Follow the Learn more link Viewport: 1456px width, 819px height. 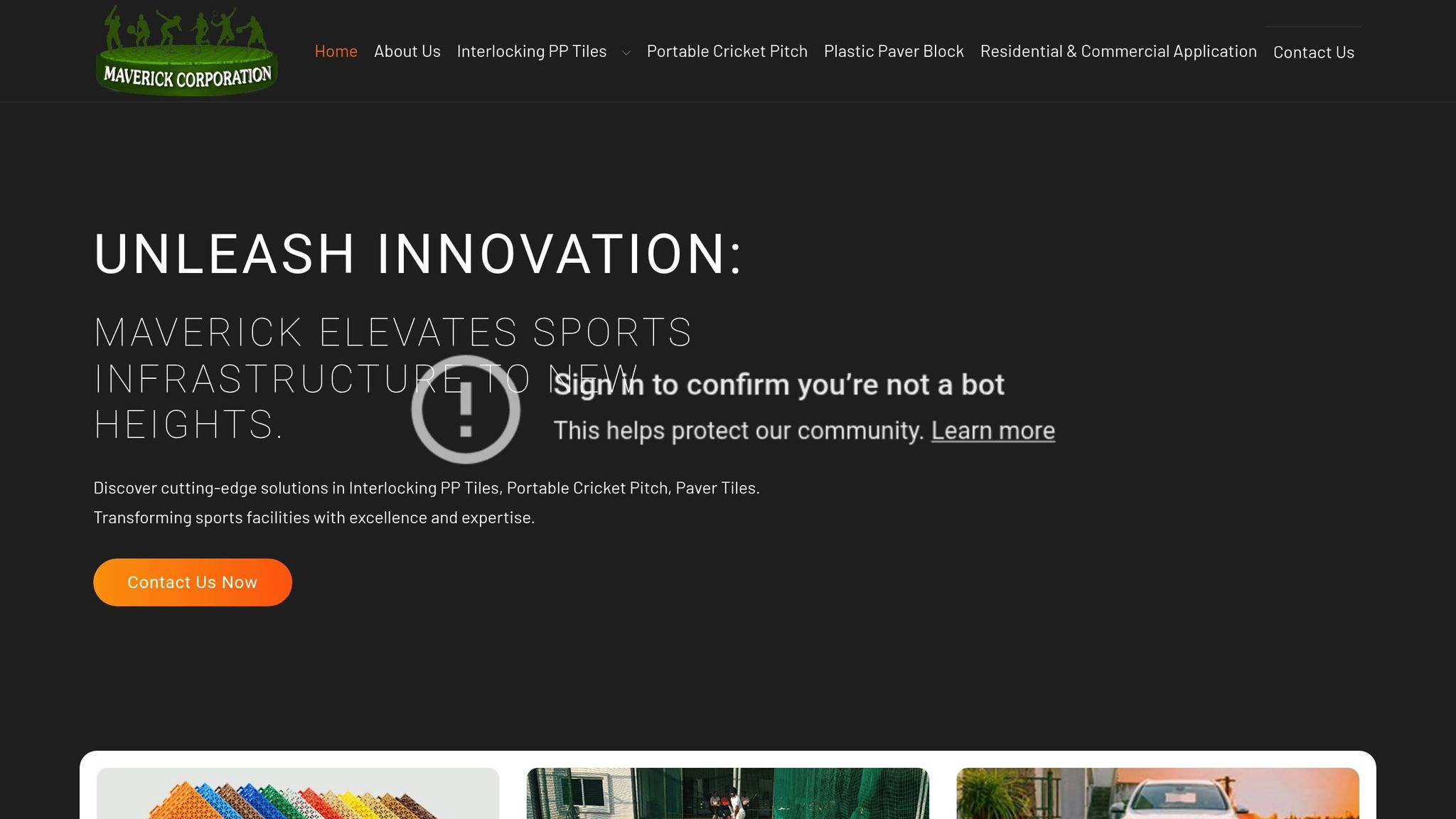[992, 431]
